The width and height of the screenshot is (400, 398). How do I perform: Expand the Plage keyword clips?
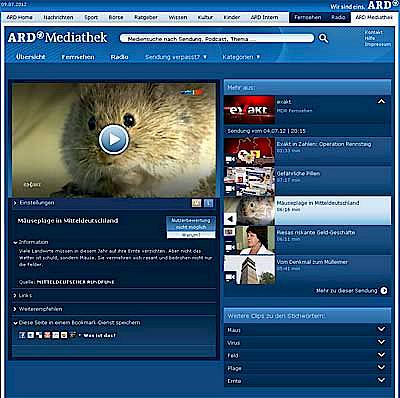[381, 367]
